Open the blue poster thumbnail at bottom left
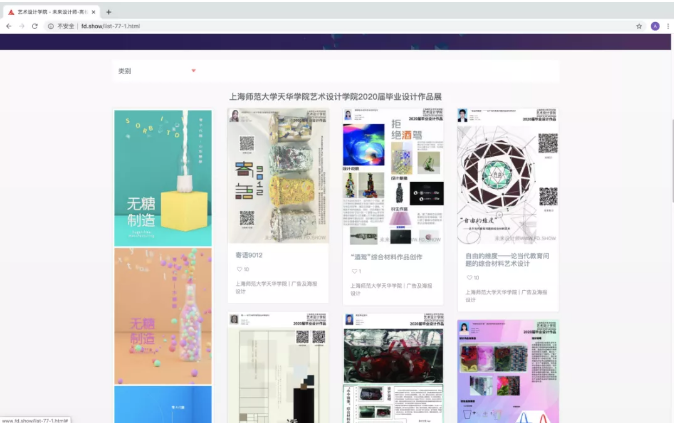This screenshot has width=674, height=423. click(163, 404)
